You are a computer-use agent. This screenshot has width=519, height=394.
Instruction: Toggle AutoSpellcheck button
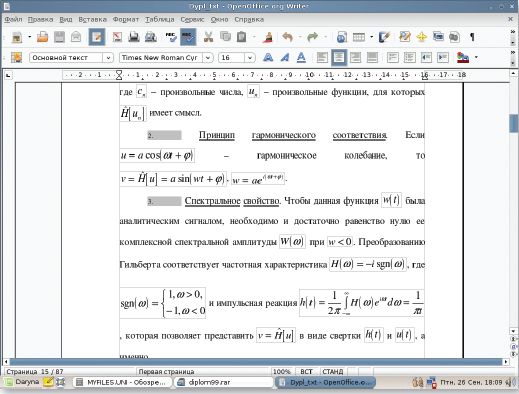coord(188,37)
